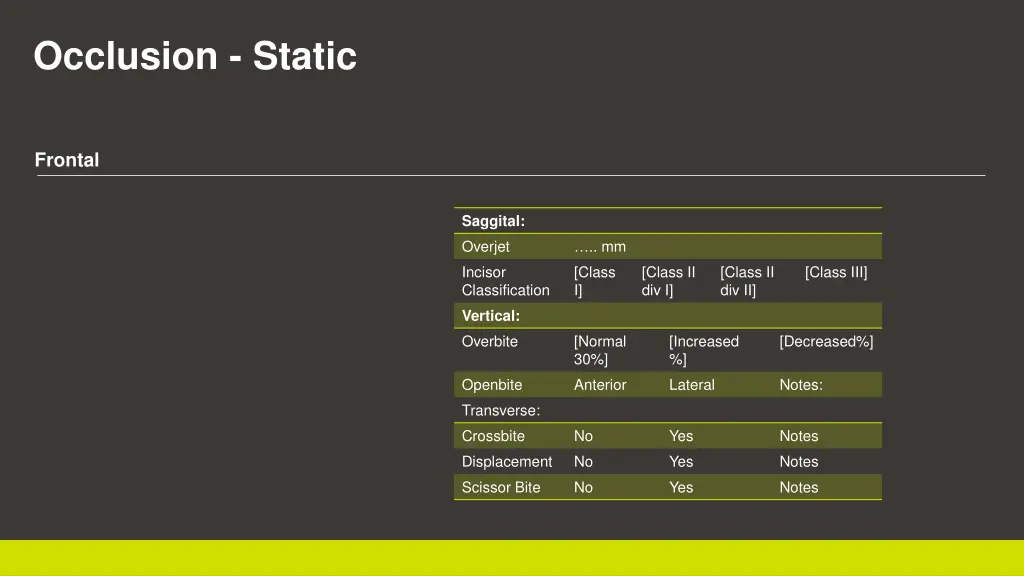Select 'Yes' in the Crossbite row
The height and width of the screenshot is (576, 1024).
(680, 436)
